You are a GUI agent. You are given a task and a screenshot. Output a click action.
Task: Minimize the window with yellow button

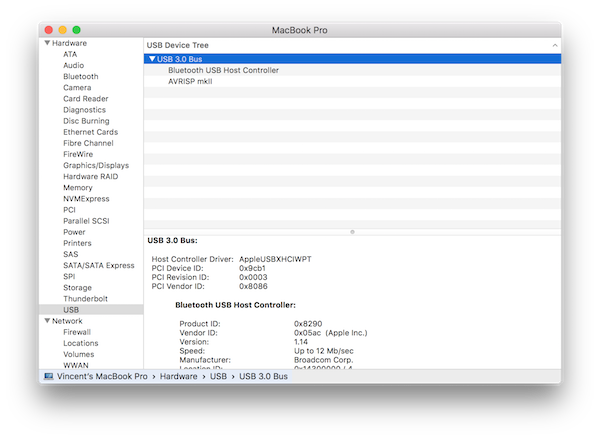63,30
